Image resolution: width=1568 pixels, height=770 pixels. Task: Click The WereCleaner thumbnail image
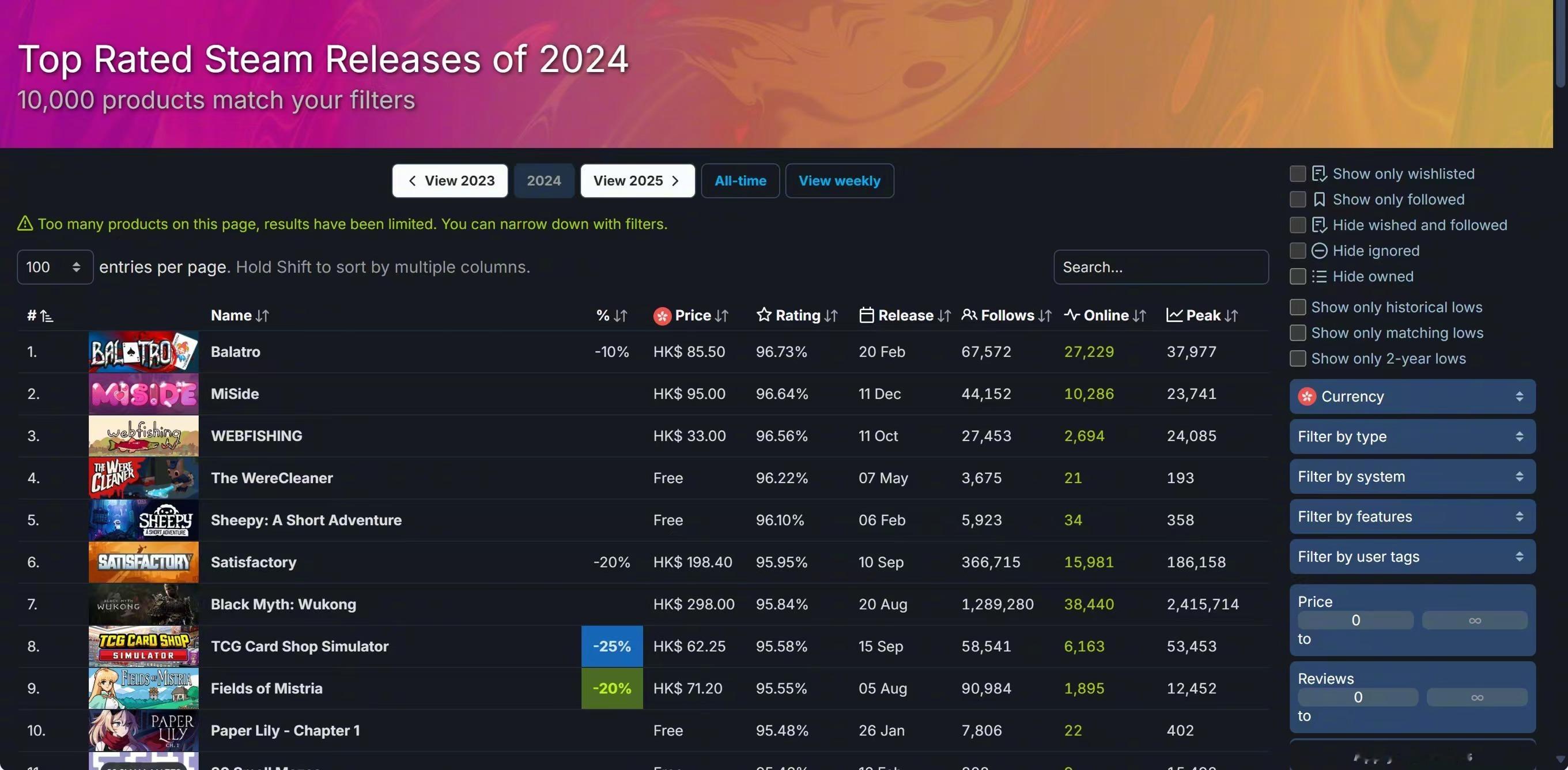click(143, 478)
